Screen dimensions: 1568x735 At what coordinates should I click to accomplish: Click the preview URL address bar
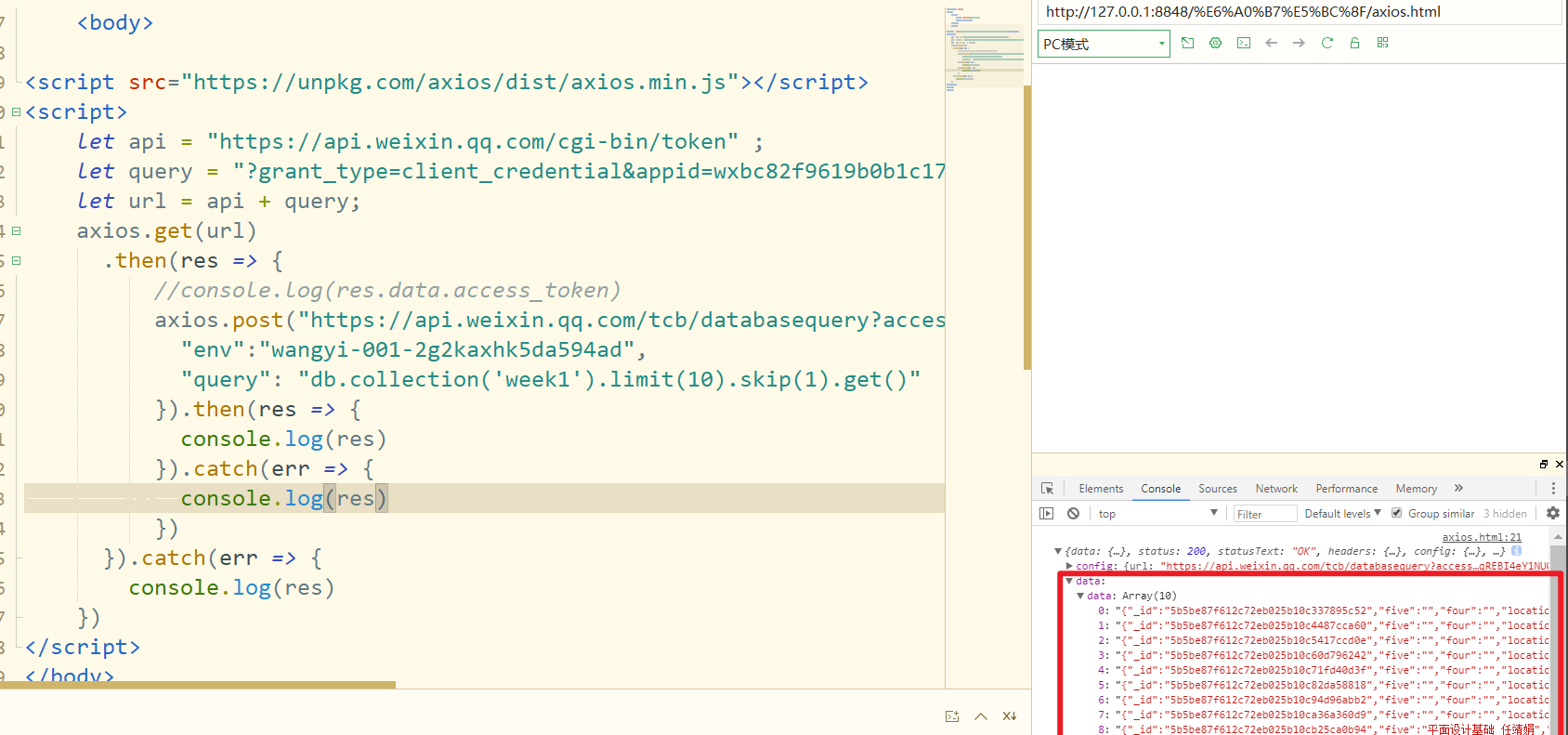click(1300, 12)
